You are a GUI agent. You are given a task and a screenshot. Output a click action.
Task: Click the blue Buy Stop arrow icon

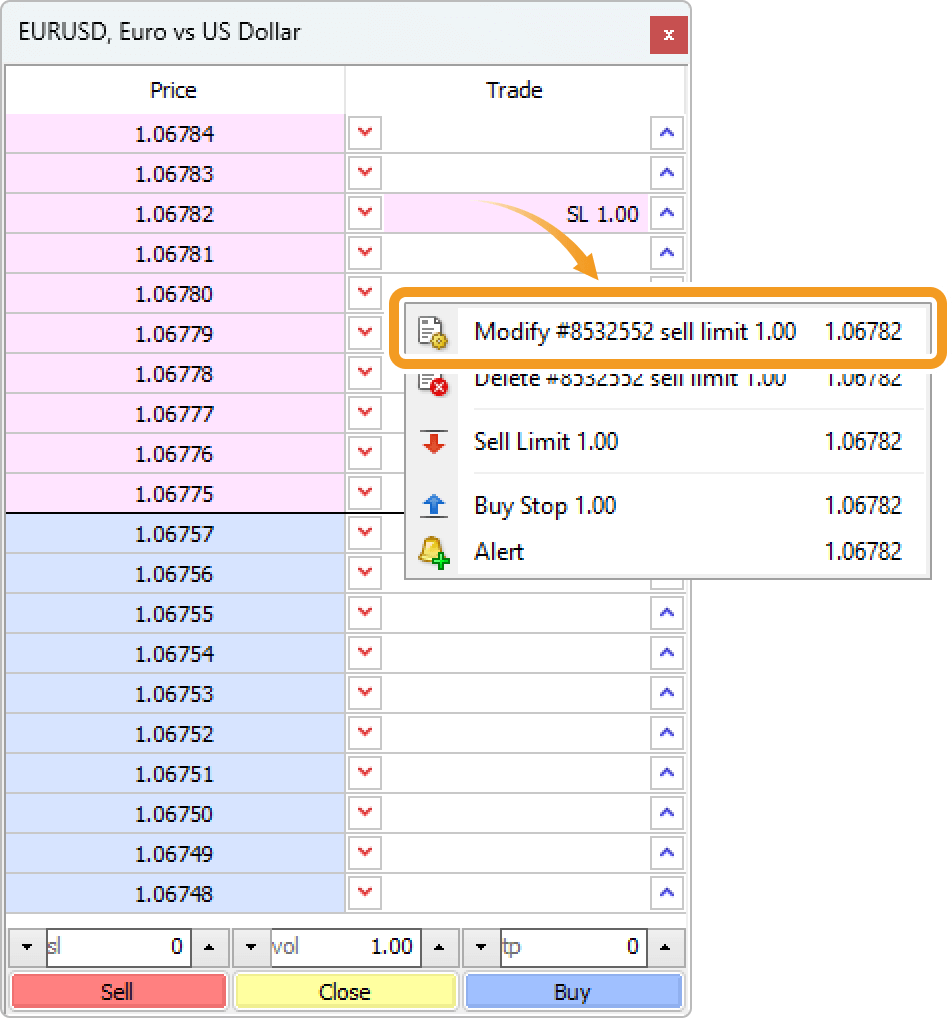pyautogui.click(x=432, y=506)
